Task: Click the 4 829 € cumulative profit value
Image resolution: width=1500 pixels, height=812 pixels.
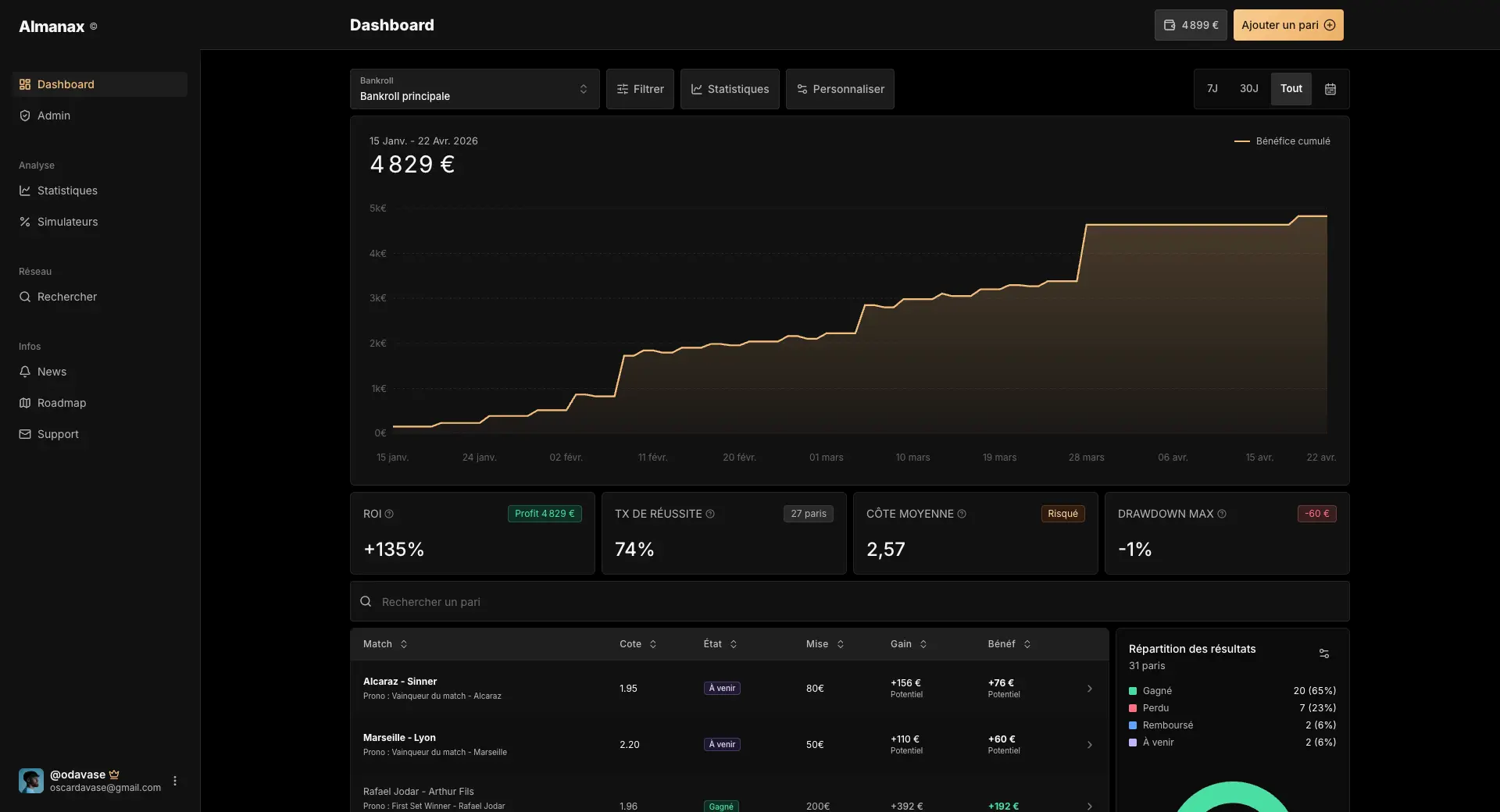Action: pos(412,165)
